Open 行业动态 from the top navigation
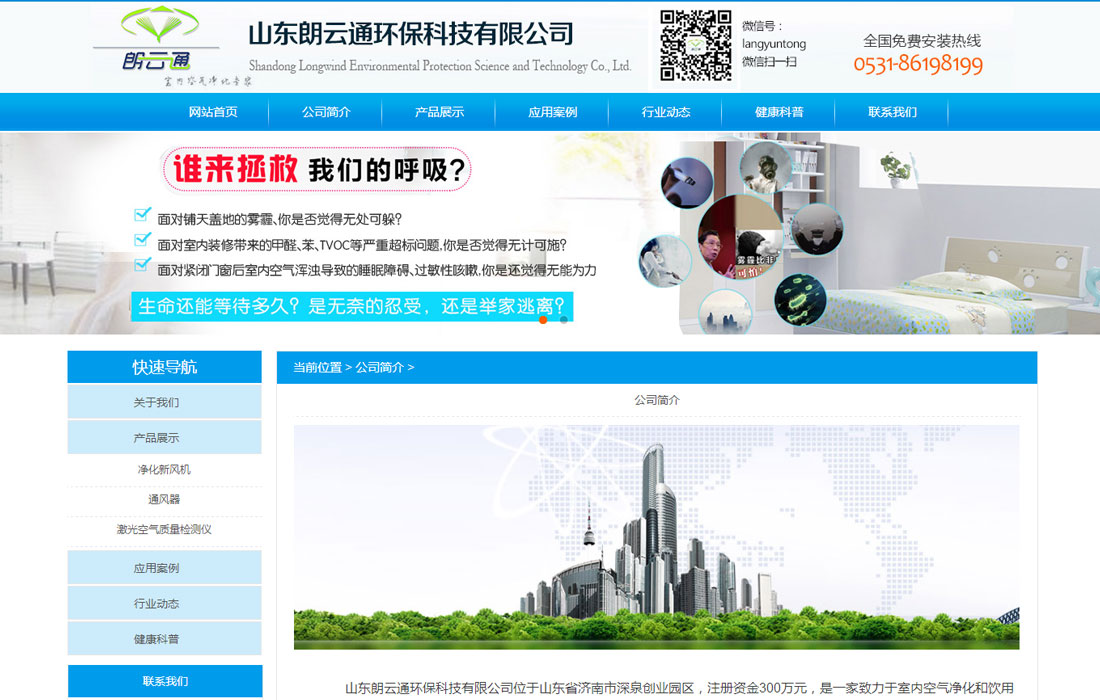Screen dimensions: 1100x700 (x=666, y=112)
